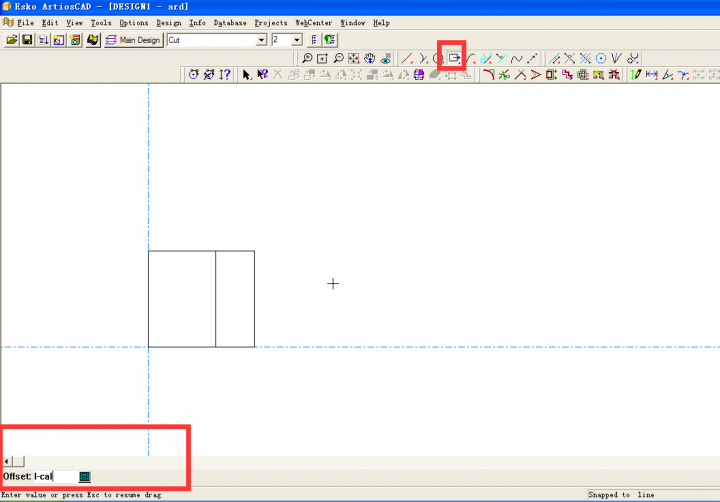Activate the Pan hand tool
720x502 pixels.
click(369, 58)
